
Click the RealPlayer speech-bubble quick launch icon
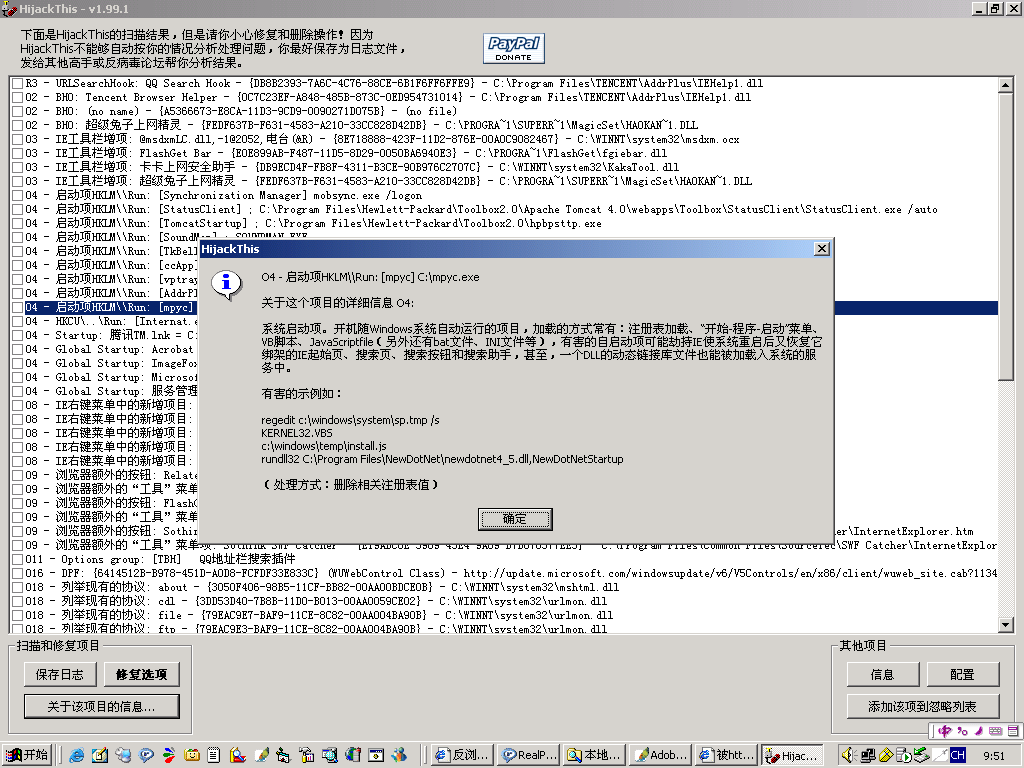click(x=146, y=755)
